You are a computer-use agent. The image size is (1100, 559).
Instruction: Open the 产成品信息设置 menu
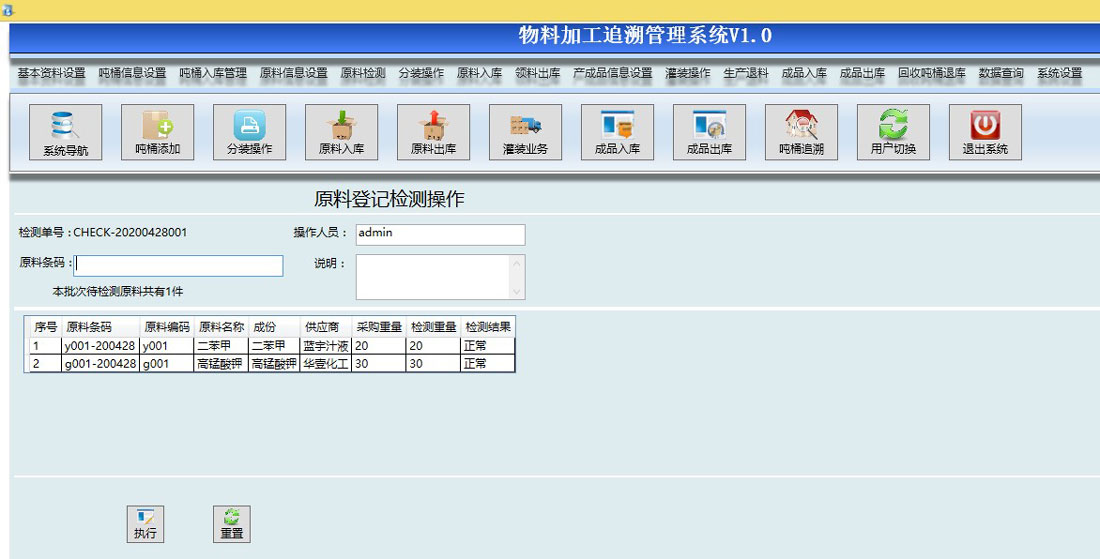(612, 73)
